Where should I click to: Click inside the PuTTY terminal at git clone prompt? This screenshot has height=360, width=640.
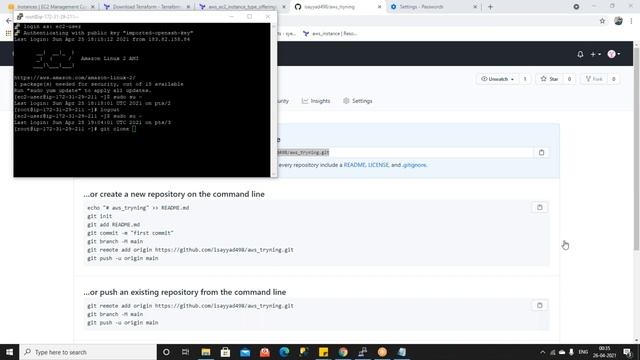pos(134,129)
